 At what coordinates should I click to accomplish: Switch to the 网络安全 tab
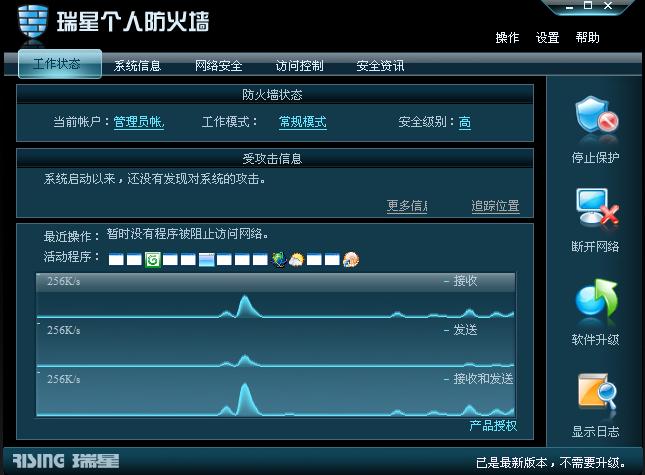coord(218,66)
